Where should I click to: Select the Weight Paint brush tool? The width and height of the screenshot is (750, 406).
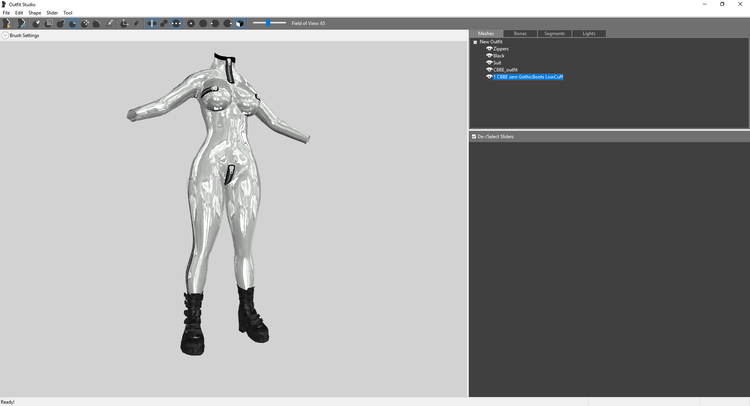(x=110, y=23)
